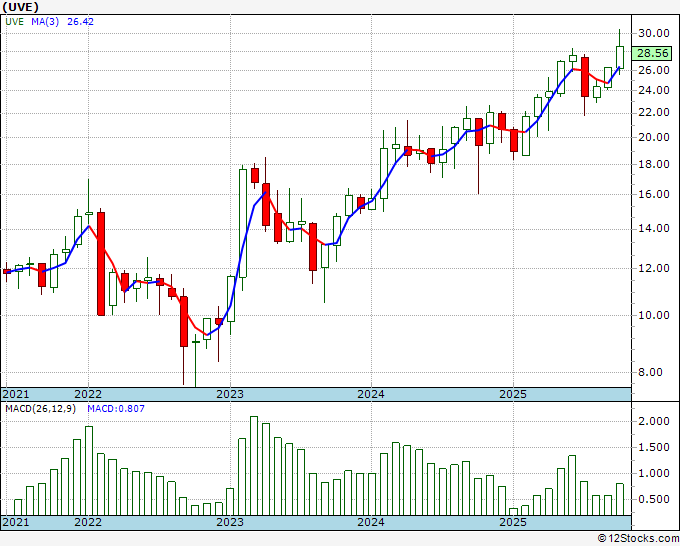Click 2022 on the MACD timeline

[88, 522]
